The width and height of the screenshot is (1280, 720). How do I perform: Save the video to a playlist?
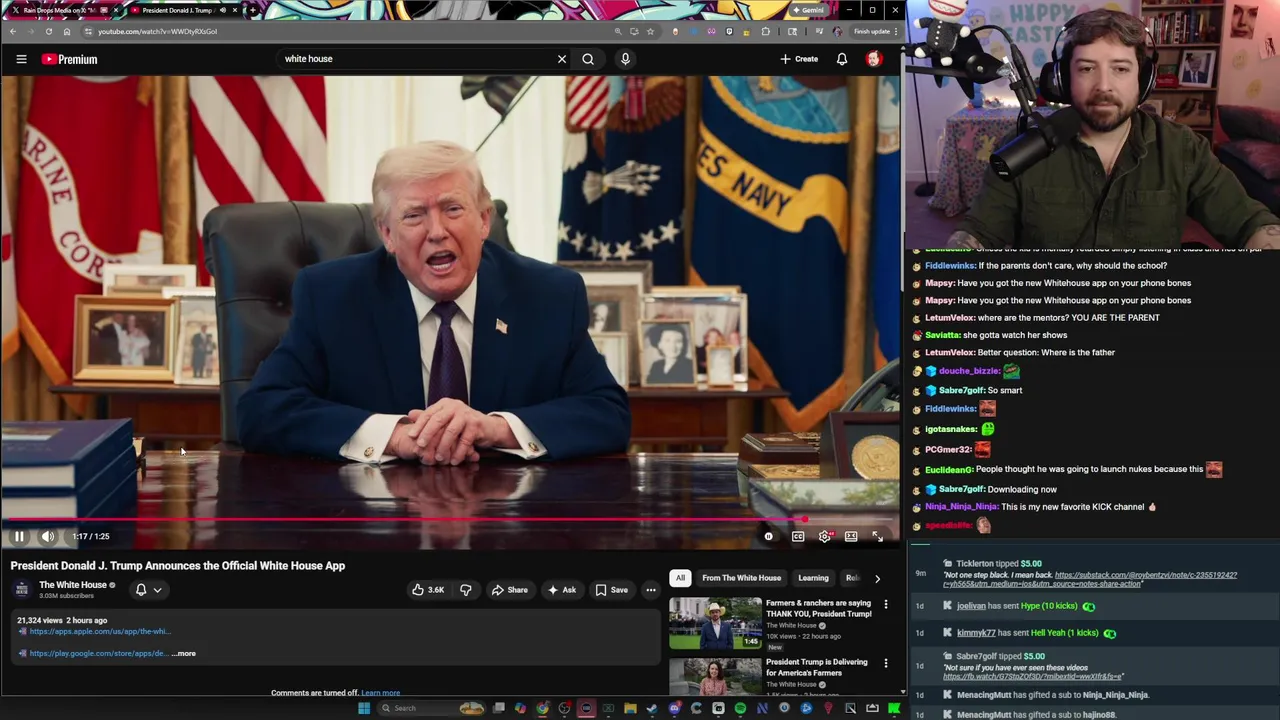[612, 590]
